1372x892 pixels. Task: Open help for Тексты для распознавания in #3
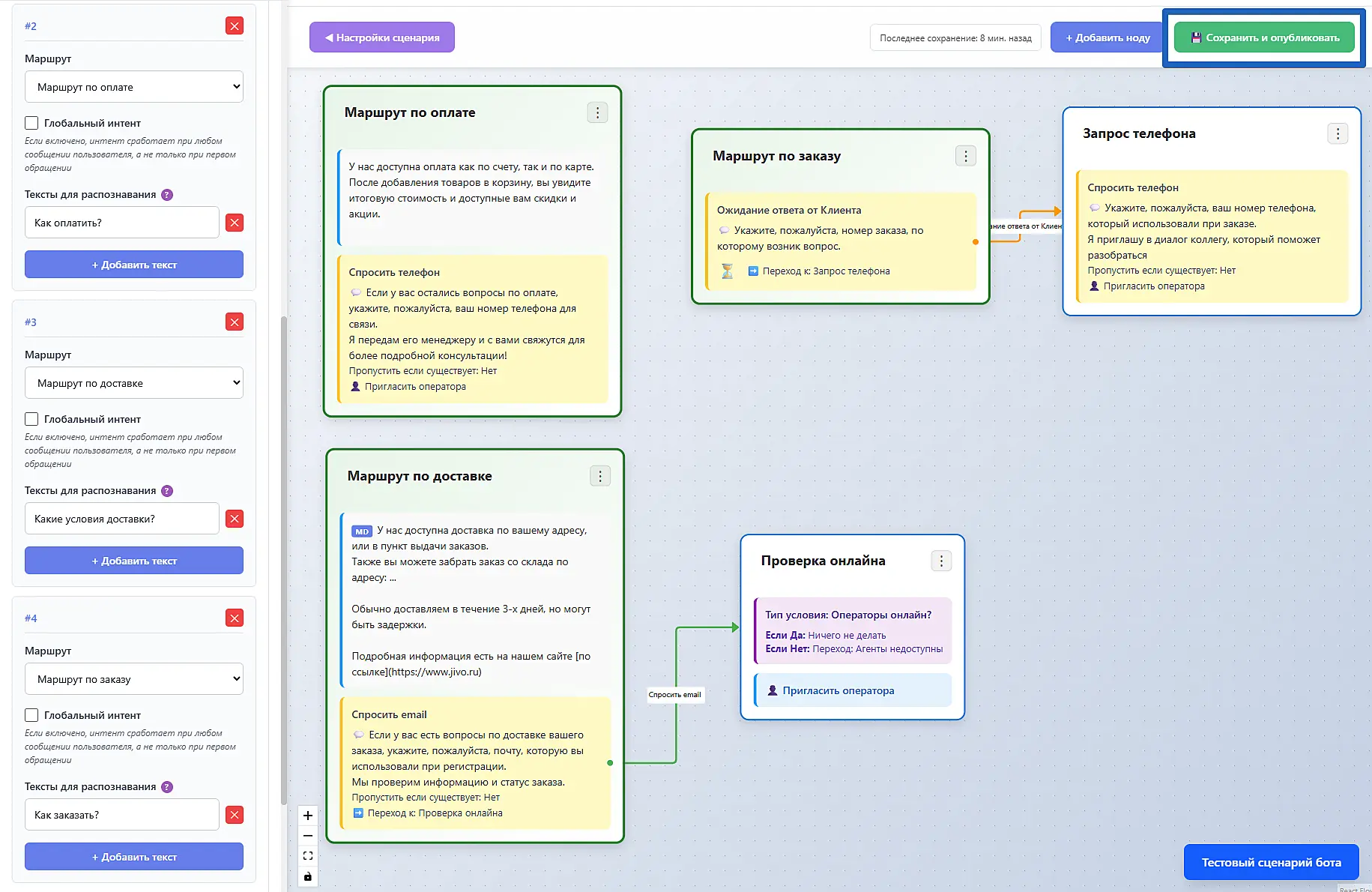(167, 491)
